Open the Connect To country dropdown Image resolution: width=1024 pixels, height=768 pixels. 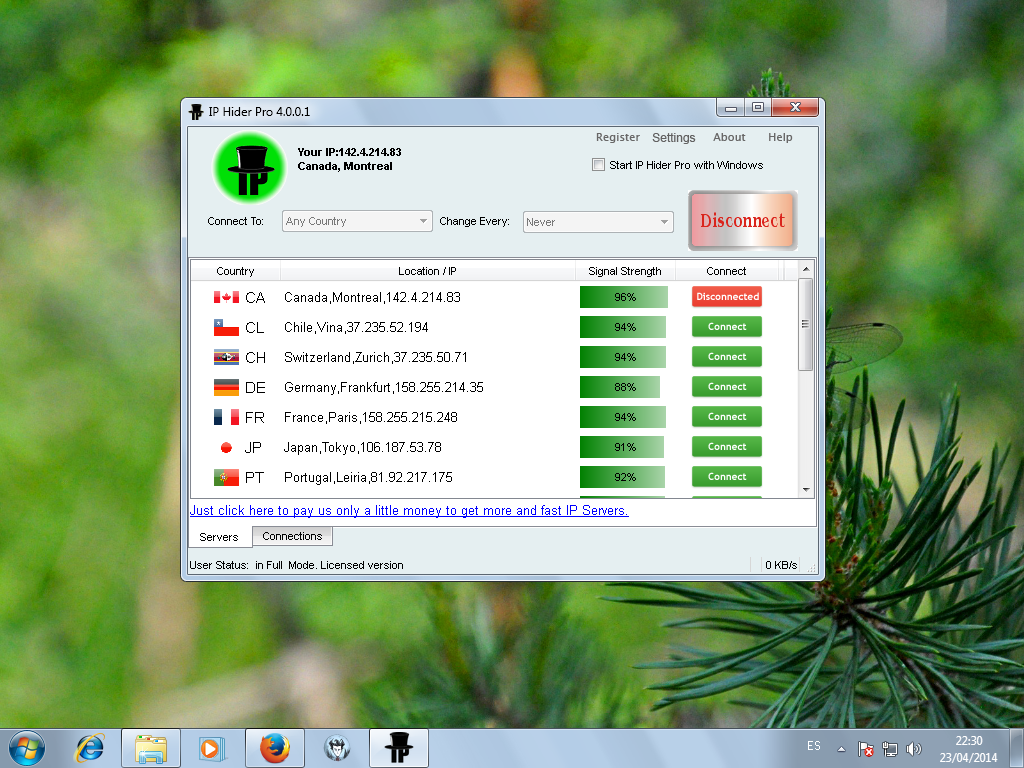tap(357, 221)
